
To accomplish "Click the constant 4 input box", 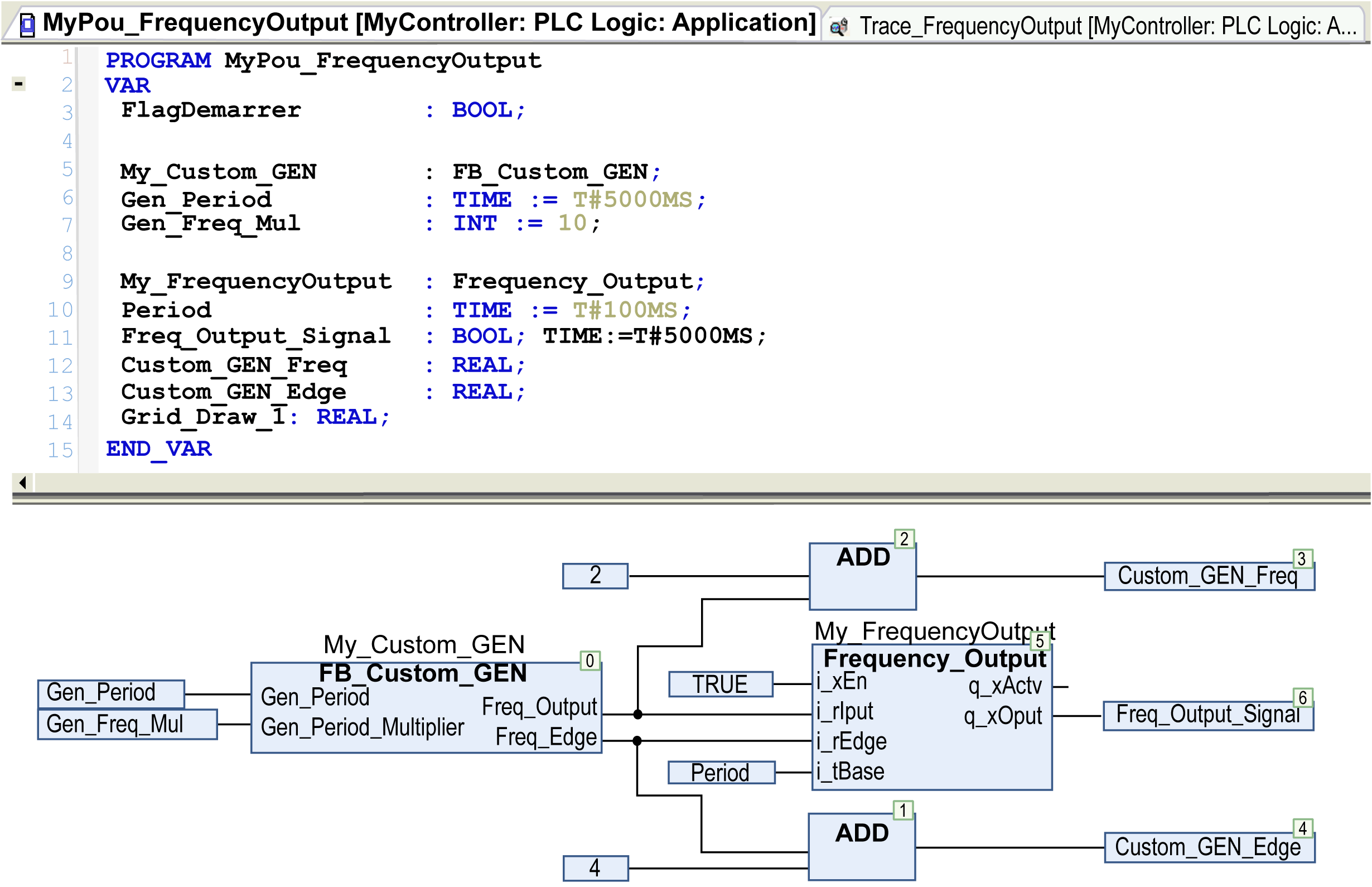I will pos(595,869).
